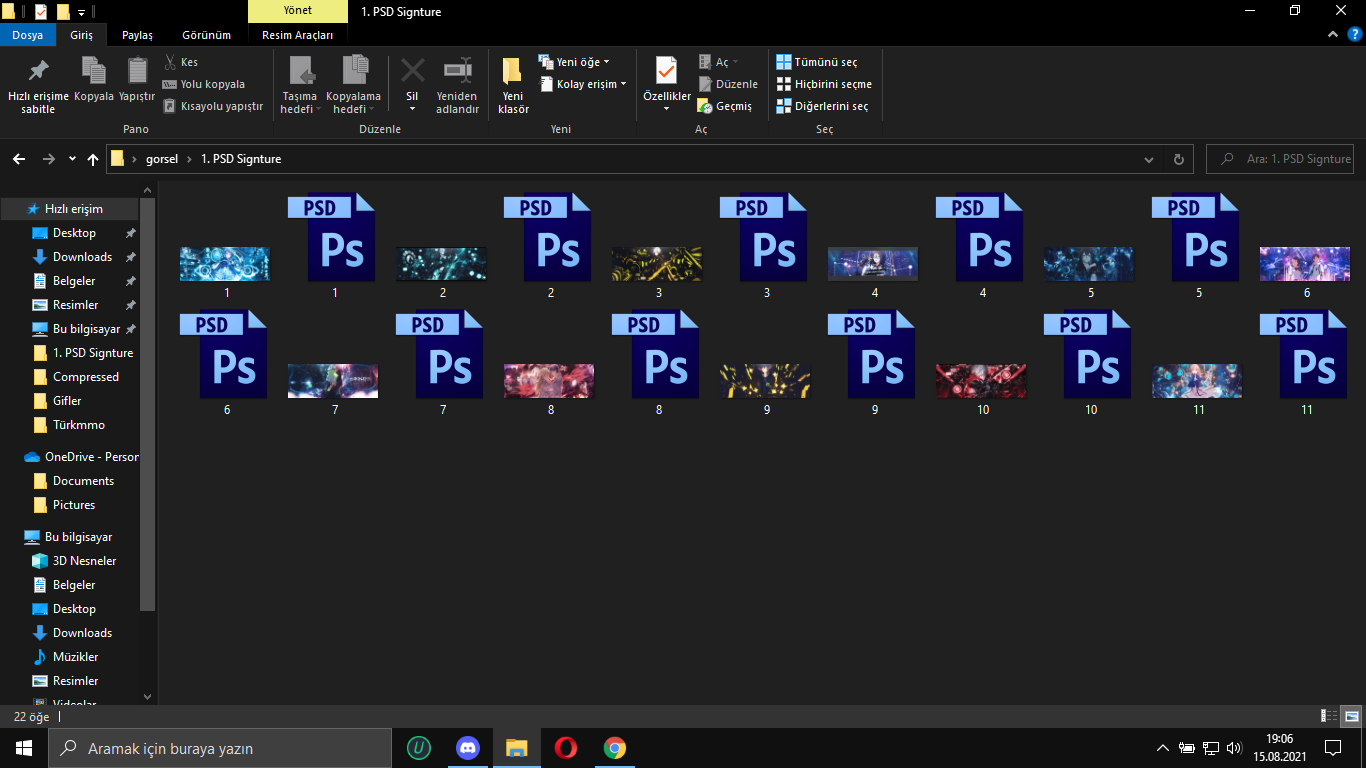Viewport: 1366px width, 768px height.
Task: Switch to large thumbnails view in status bar
Action: click(x=1351, y=716)
